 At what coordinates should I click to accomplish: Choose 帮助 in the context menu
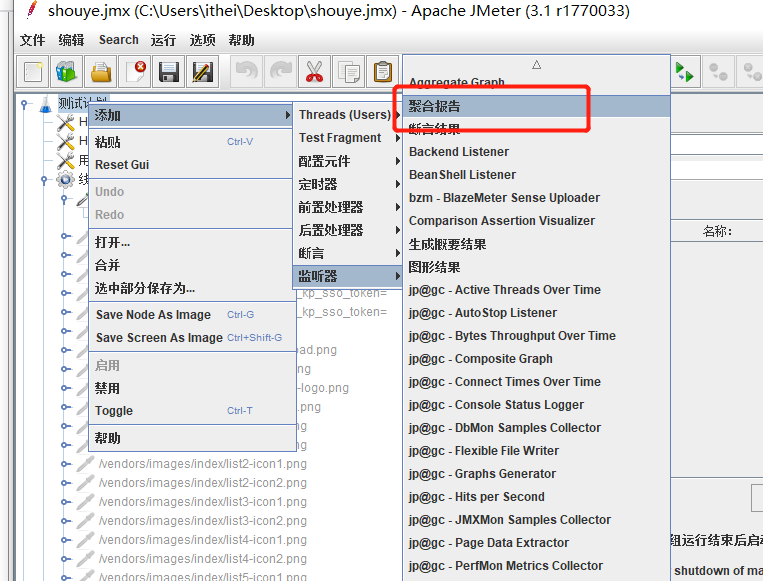tap(192, 438)
